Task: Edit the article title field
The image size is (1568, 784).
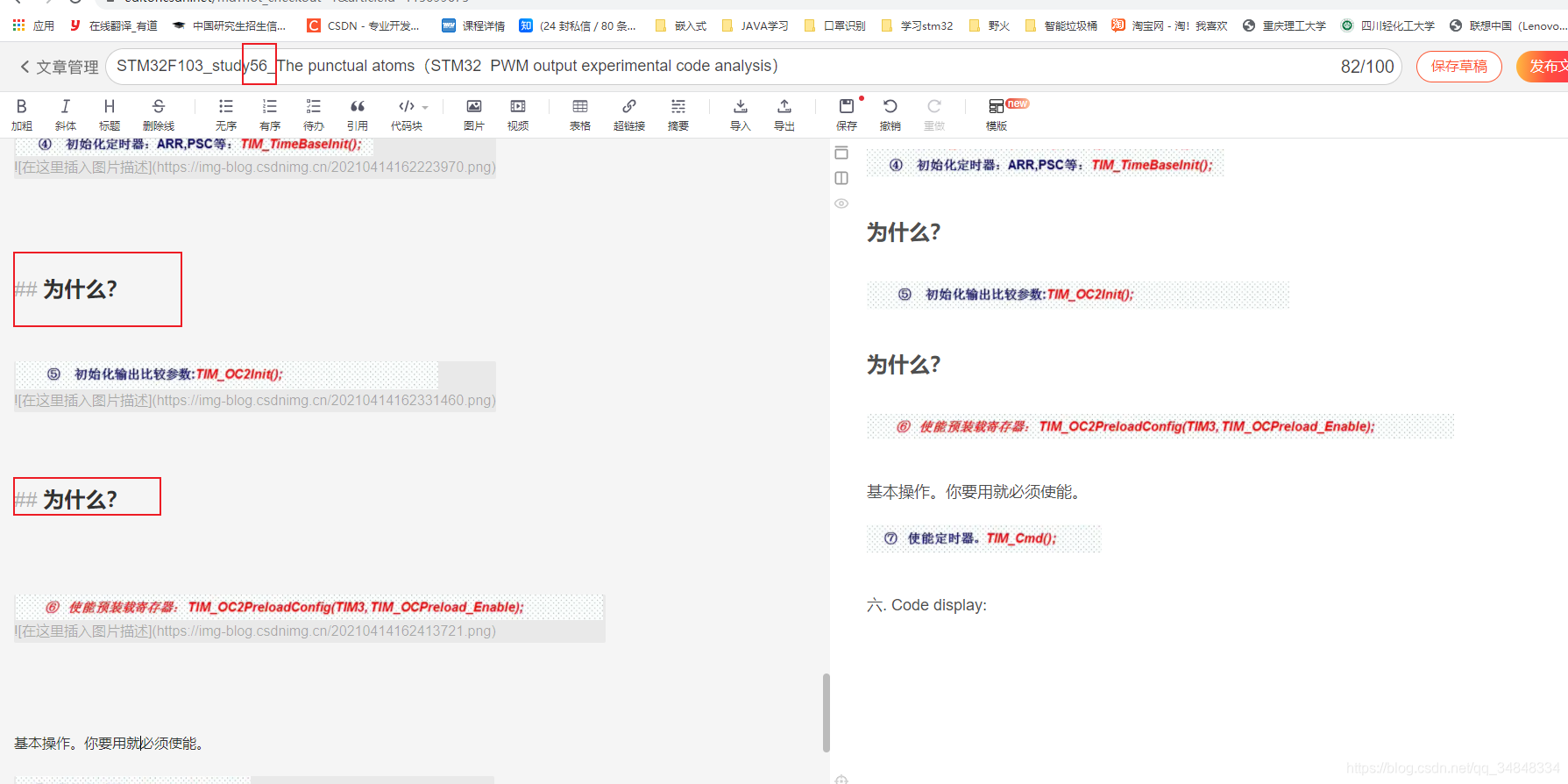Action: tap(754, 67)
